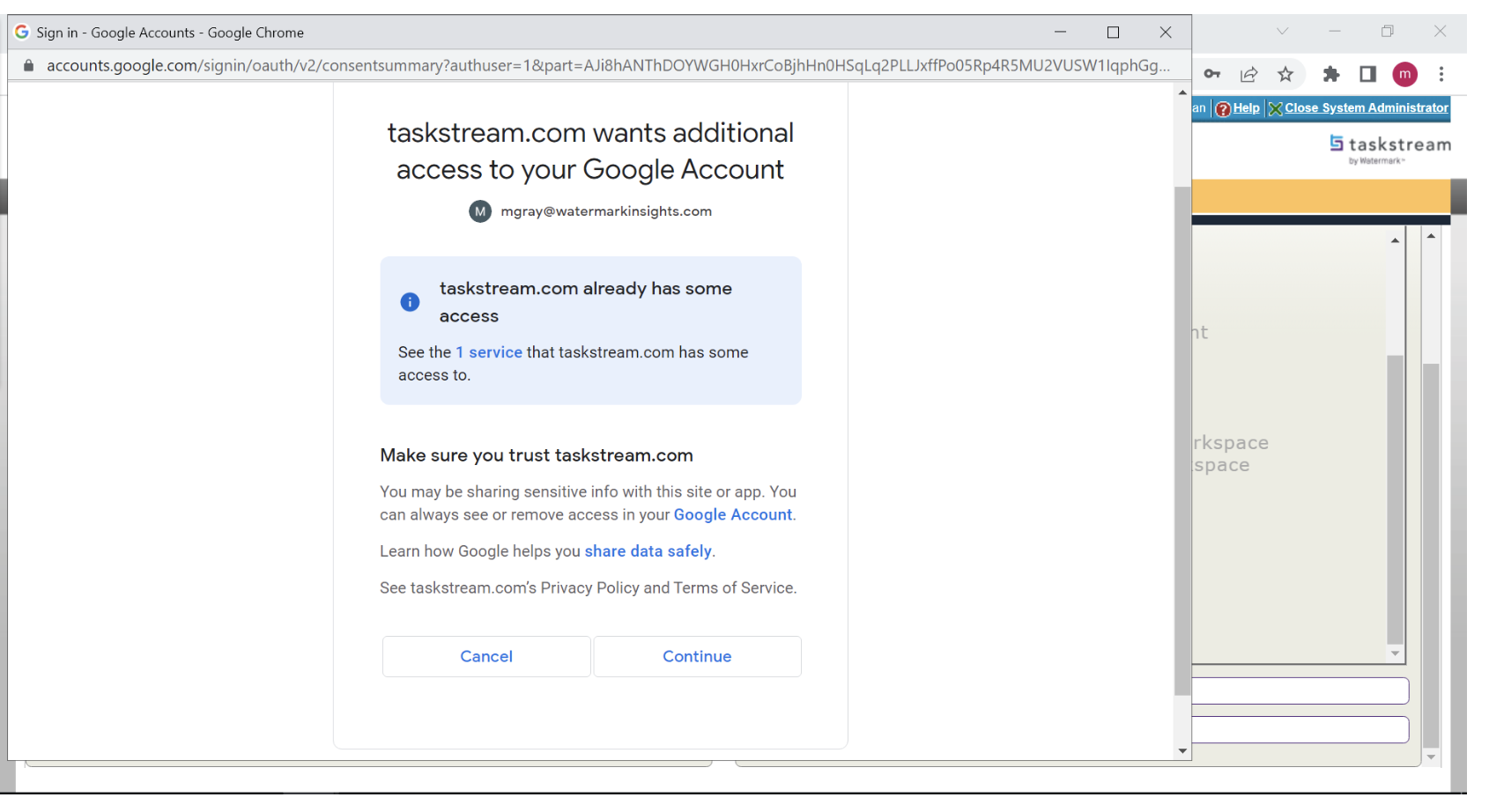The height and width of the screenshot is (812, 1489).
Task: Click the Taskstream logo in background window
Action: pyautogui.click(x=1390, y=148)
